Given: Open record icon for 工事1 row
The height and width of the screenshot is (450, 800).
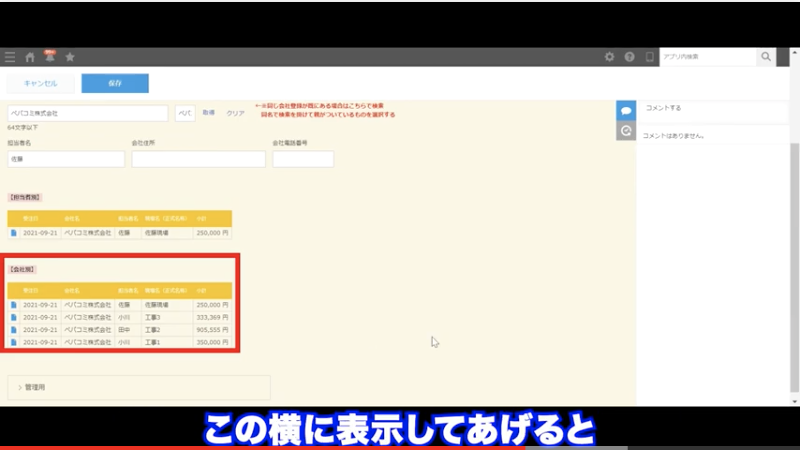Looking at the screenshot, I should tap(14, 342).
